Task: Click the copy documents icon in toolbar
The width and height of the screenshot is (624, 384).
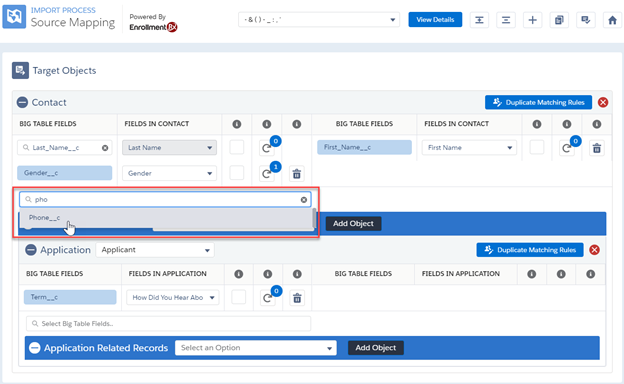Action: coord(559,20)
